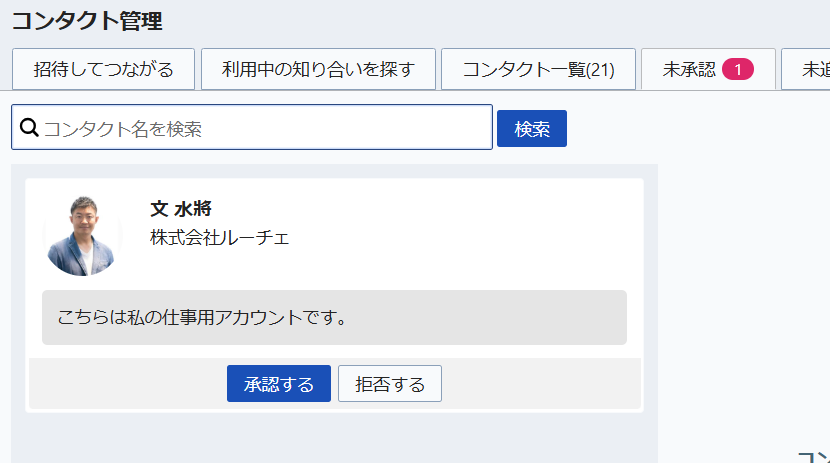Click company name 株式会社ルーチェ
The height and width of the screenshot is (463, 830).
(219, 238)
